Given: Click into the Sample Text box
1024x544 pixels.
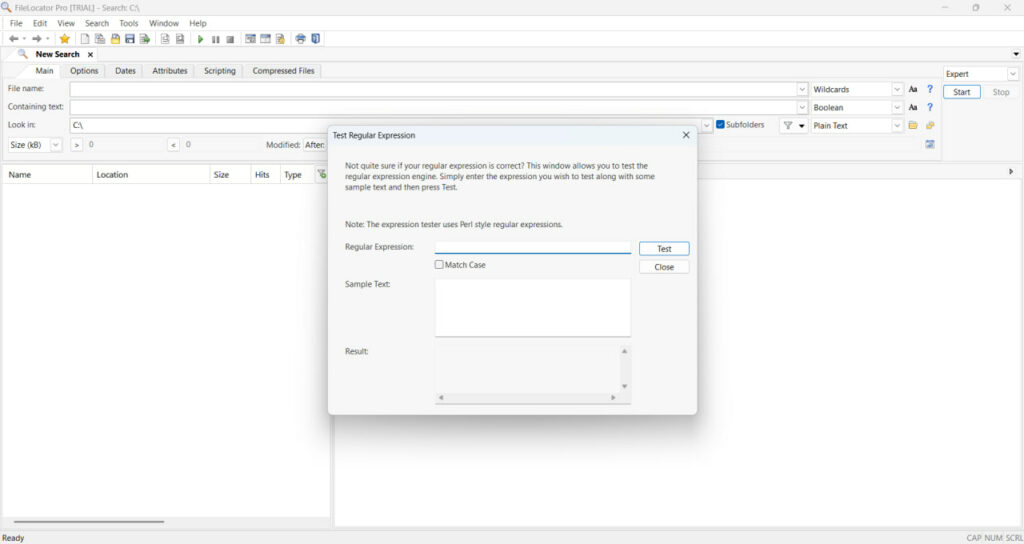Looking at the screenshot, I should 533,308.
